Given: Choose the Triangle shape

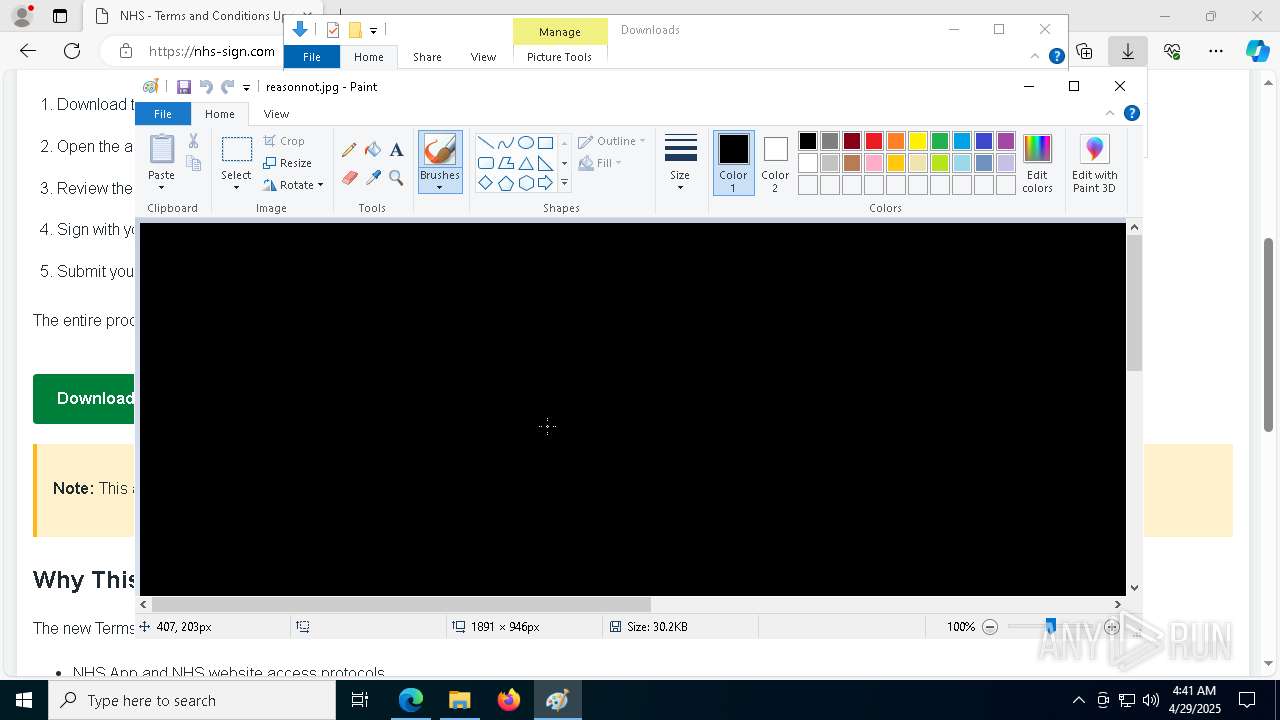Looking at the screenshot, I should [x=525, y=163].
